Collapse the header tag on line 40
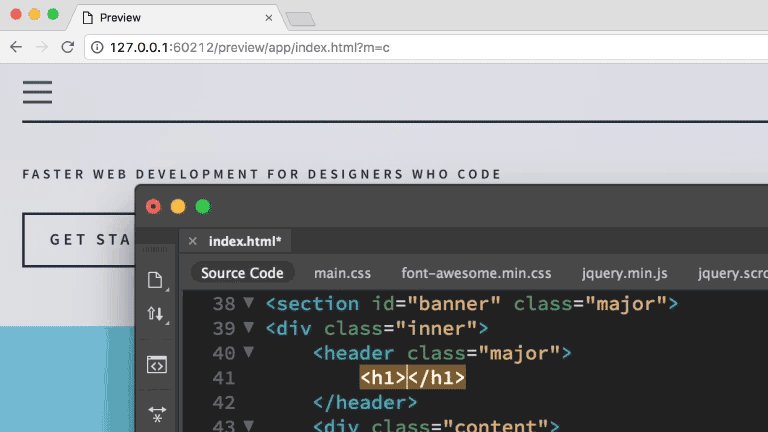768x432 pixels. [x=248, y=353]
